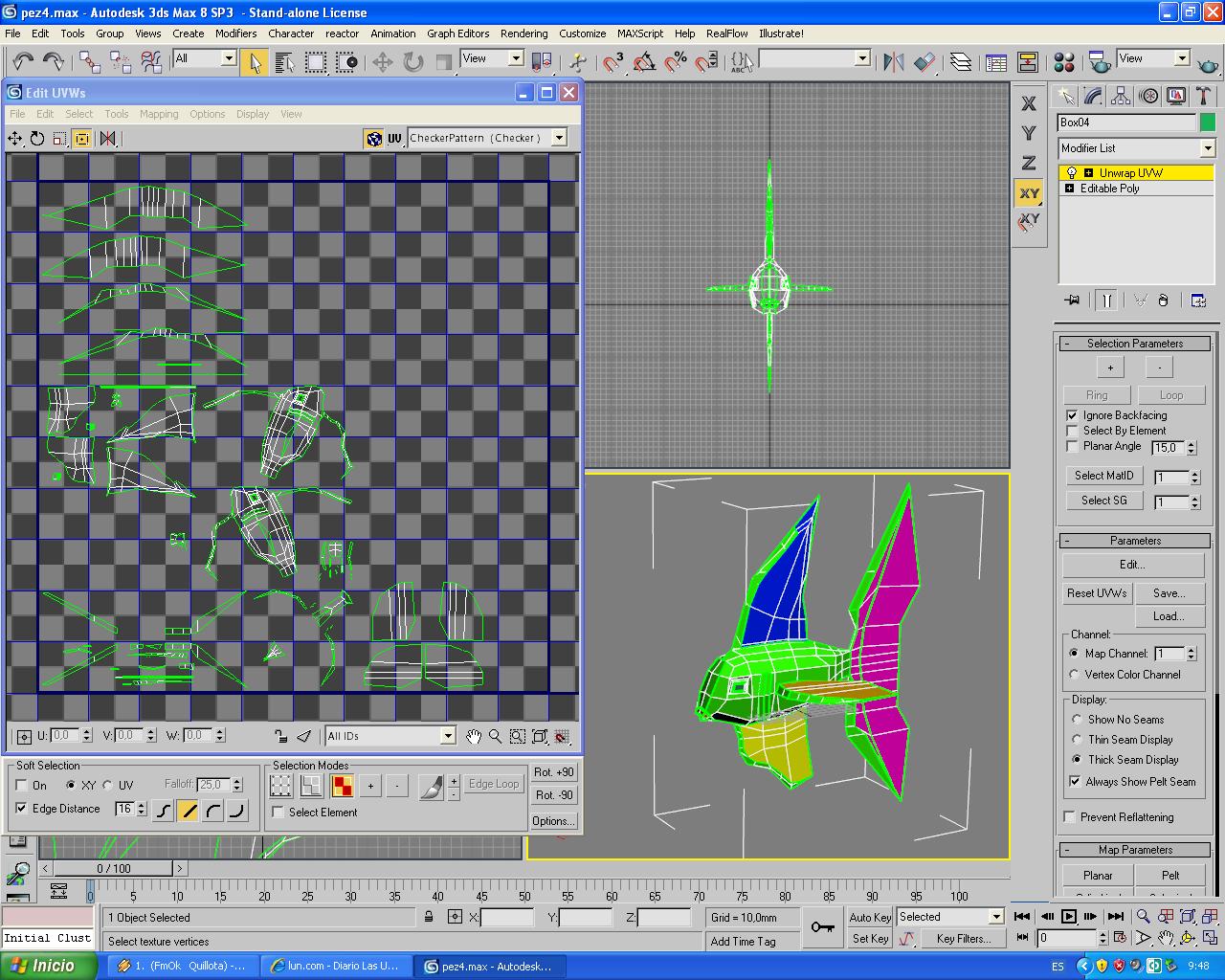Image resolution: width=1225 pixels, height=980 pixels.
Task: Undo the last action in main toolbar
Action: coord(23,61)
